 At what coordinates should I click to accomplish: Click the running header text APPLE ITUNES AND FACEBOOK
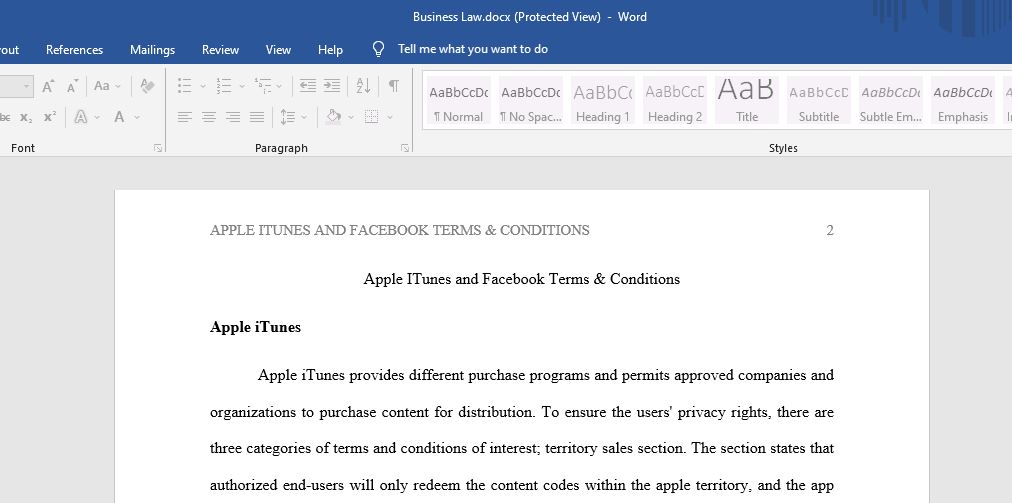(x=319, y=231)
